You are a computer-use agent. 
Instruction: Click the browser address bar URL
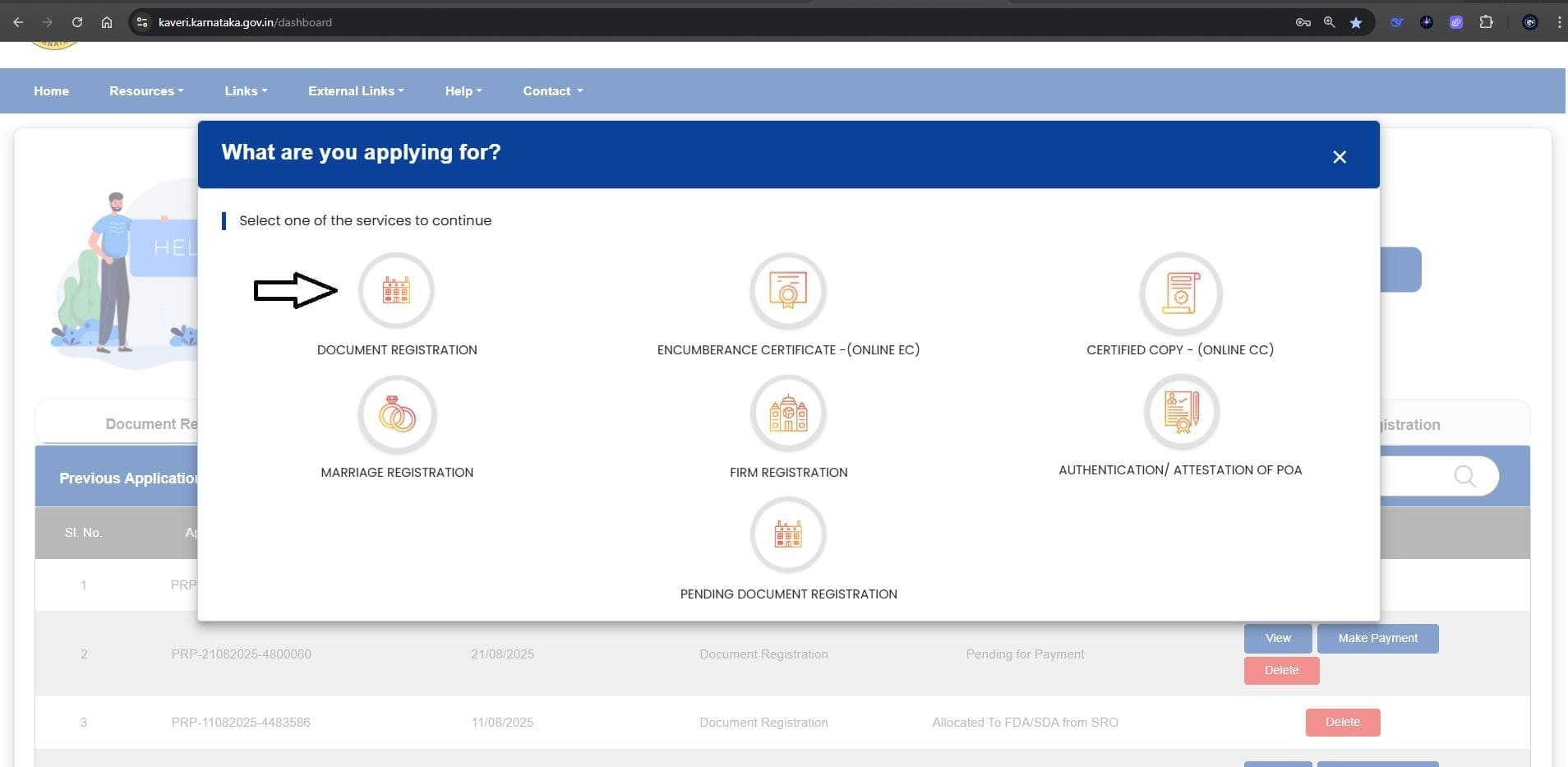[x=245, y=22]
